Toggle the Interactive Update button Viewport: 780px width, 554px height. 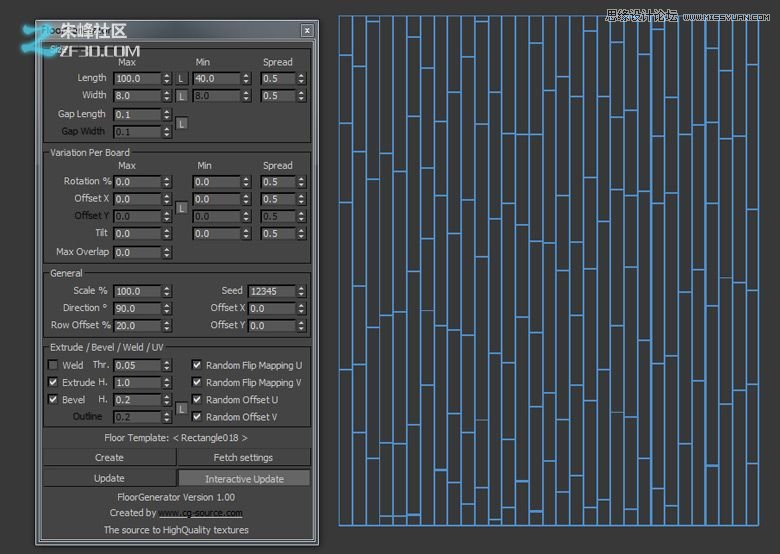[244, 479]
